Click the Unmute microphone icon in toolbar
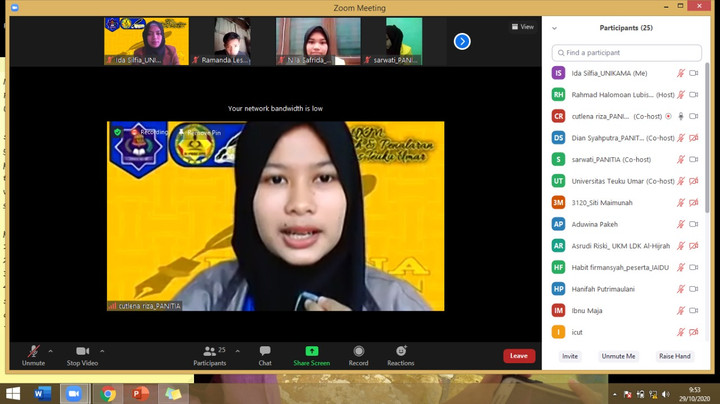This screenshot has height=404, width=720. (33, 351)
